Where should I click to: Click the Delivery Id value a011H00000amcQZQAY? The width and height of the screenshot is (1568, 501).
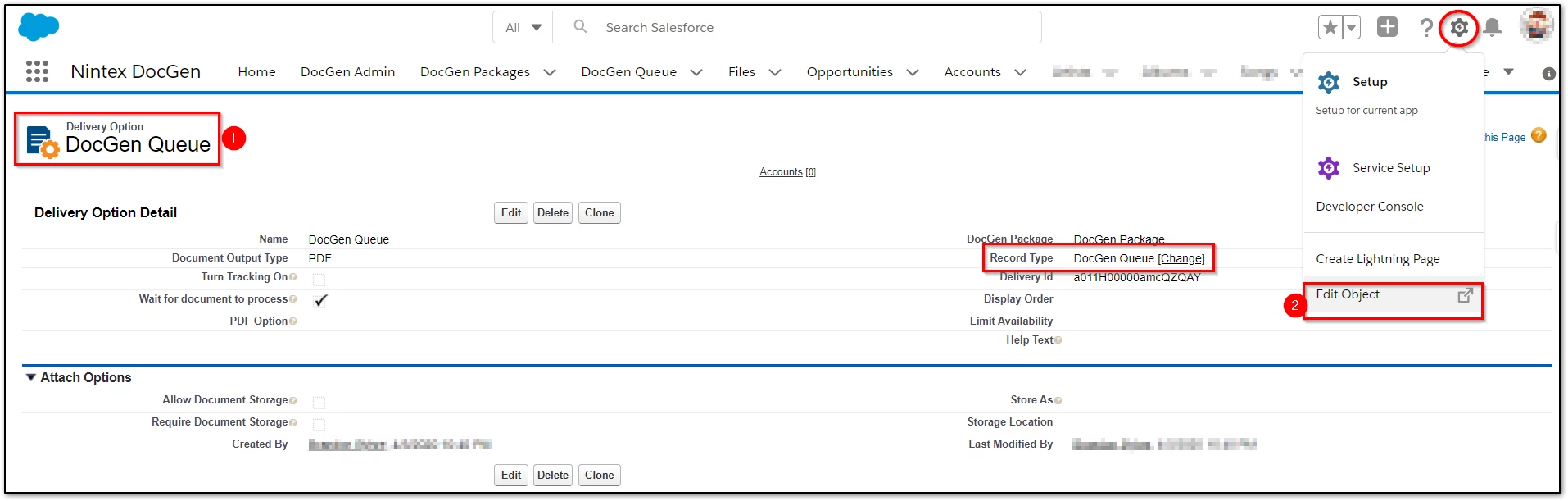tap(1137, 277)
